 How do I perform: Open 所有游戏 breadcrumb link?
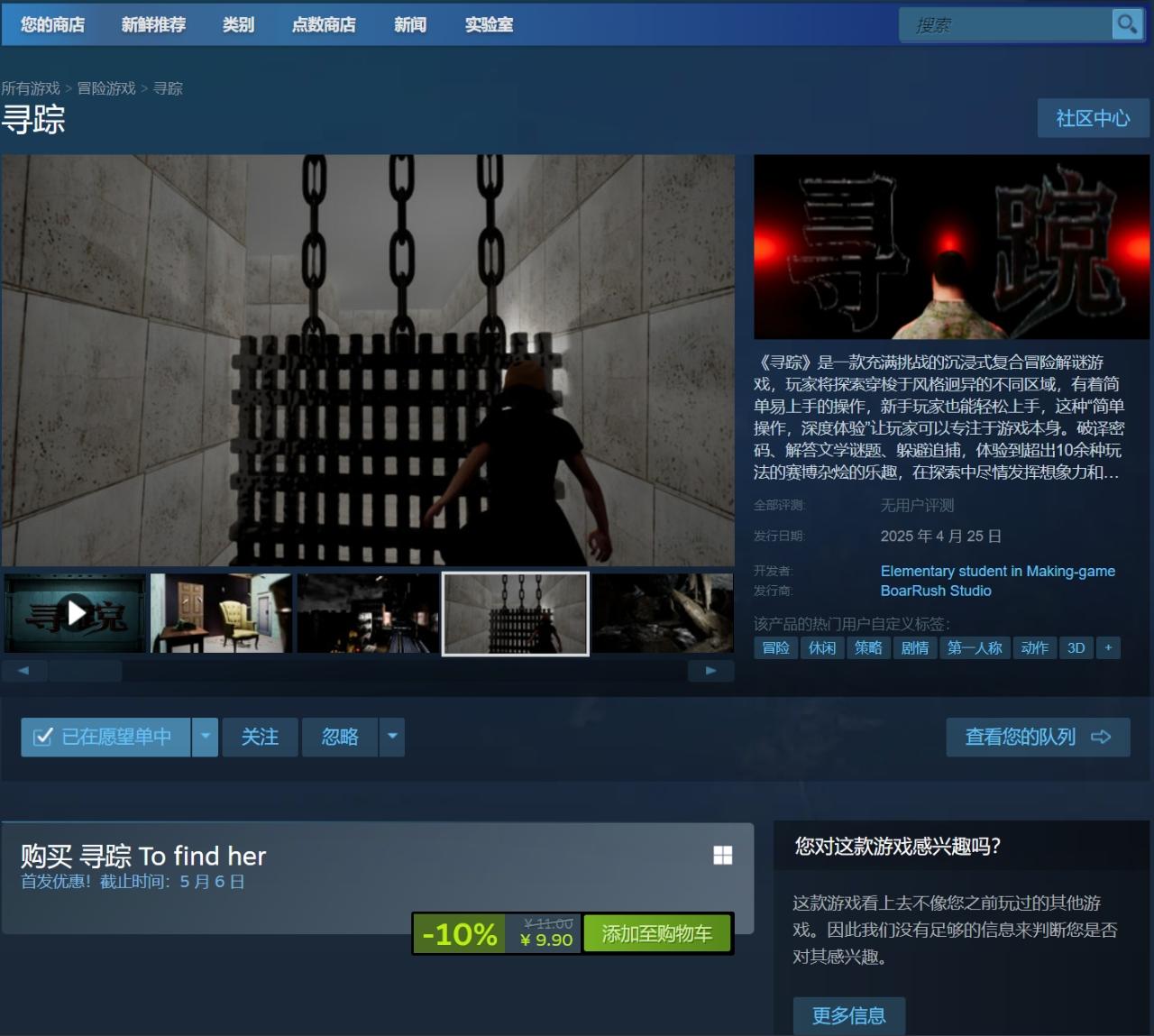31,88
